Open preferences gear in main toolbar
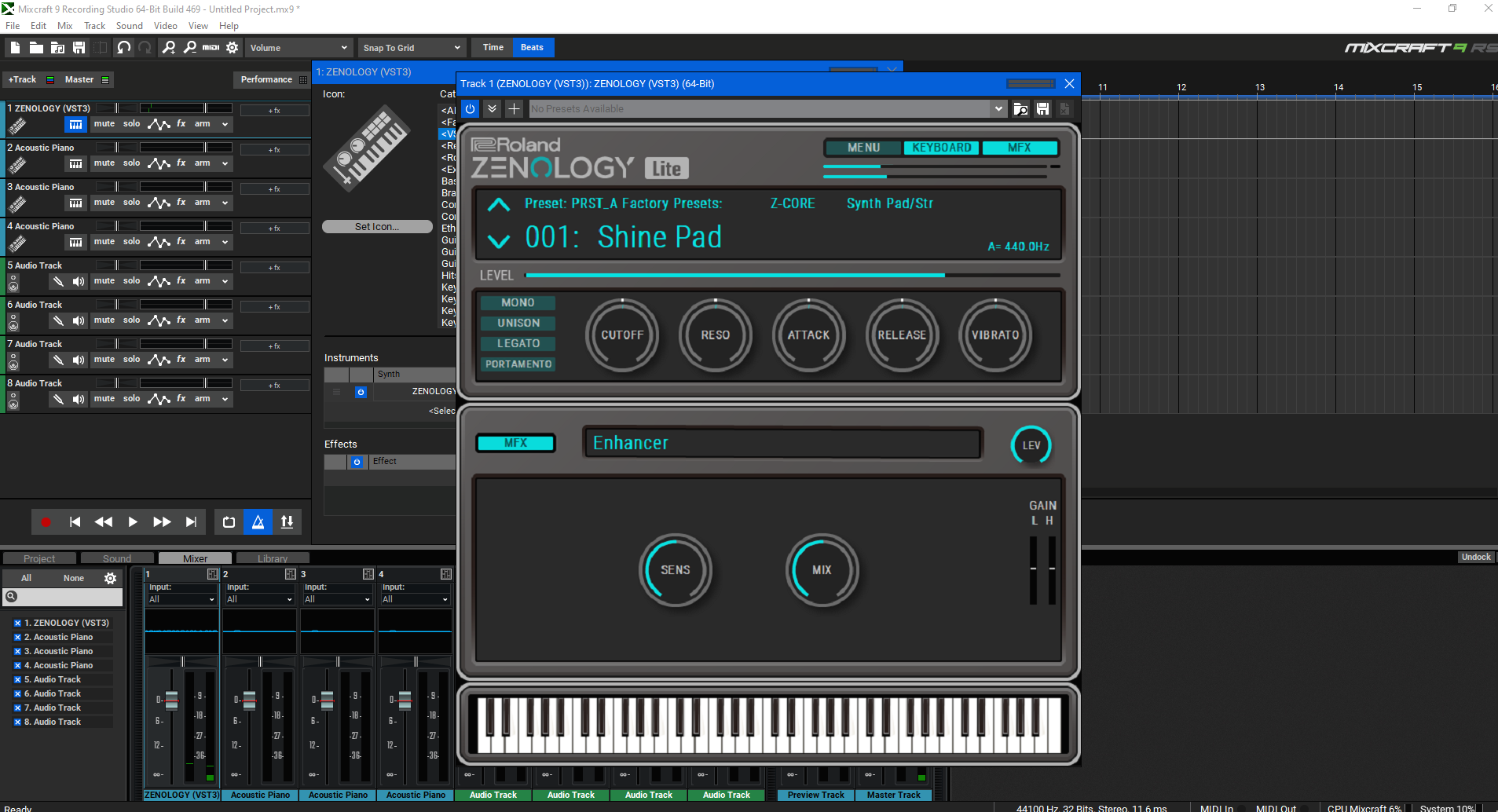This screenshot has width=1498, height=812. tap(232, 48)
